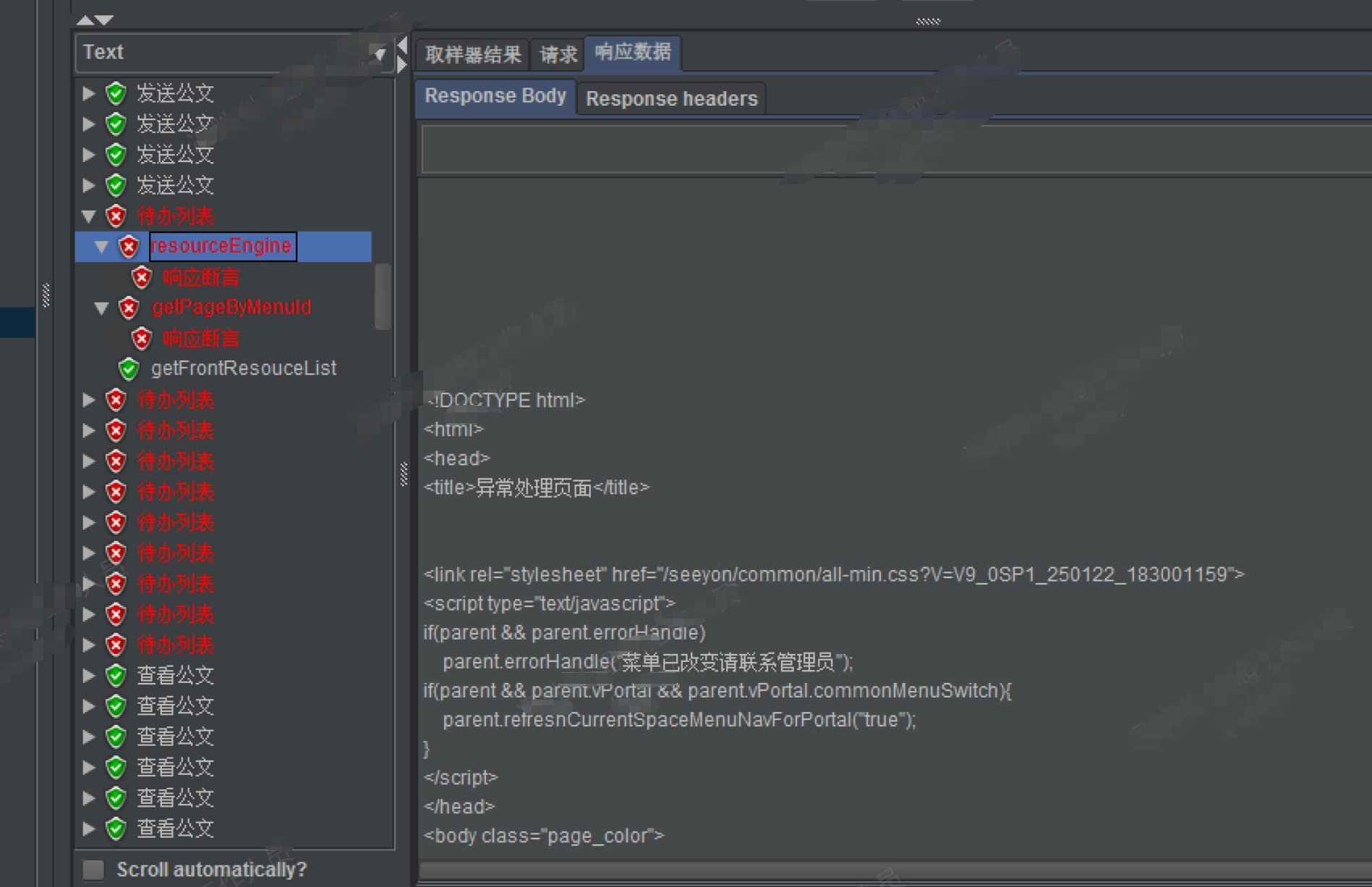Image resolution: width=1372 pixels, height=887 pixels.
Task: Show the Response Body sub-tab
Action: pos(495,96)
